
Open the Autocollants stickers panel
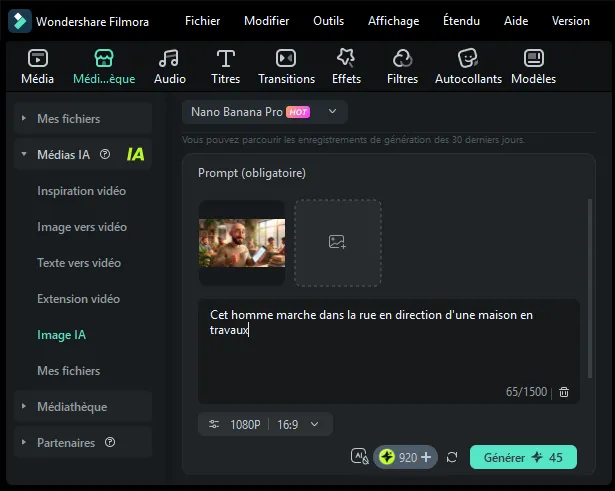pyautogui.click(x=468, y=67)
